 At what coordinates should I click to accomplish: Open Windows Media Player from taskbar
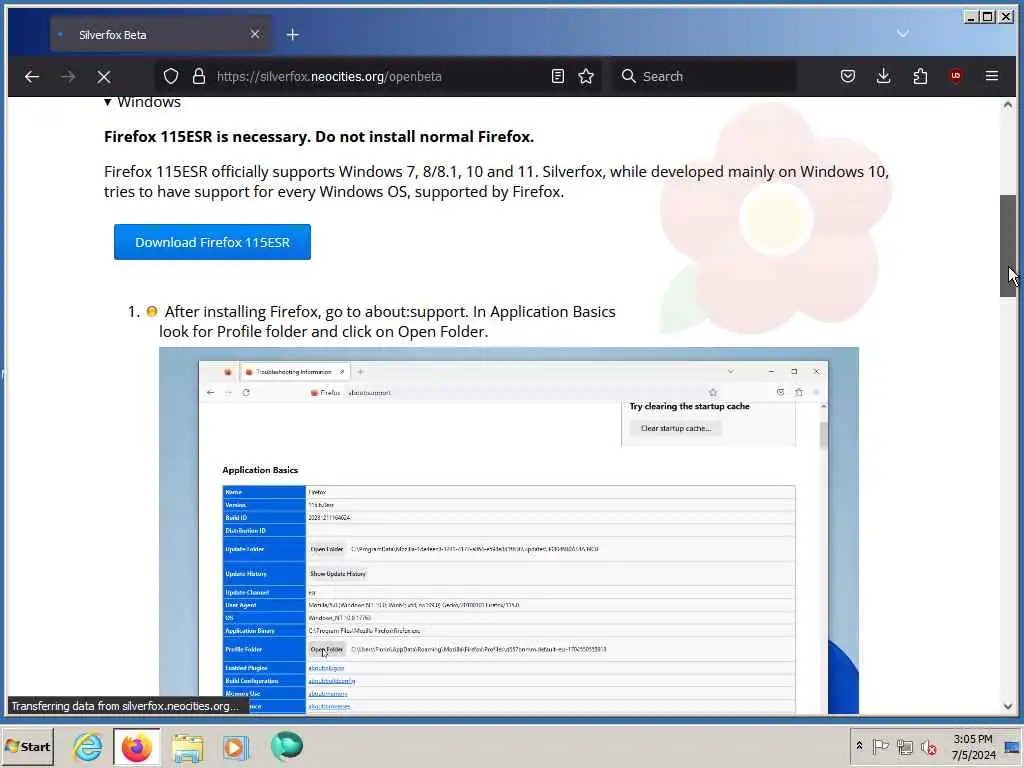236,746
